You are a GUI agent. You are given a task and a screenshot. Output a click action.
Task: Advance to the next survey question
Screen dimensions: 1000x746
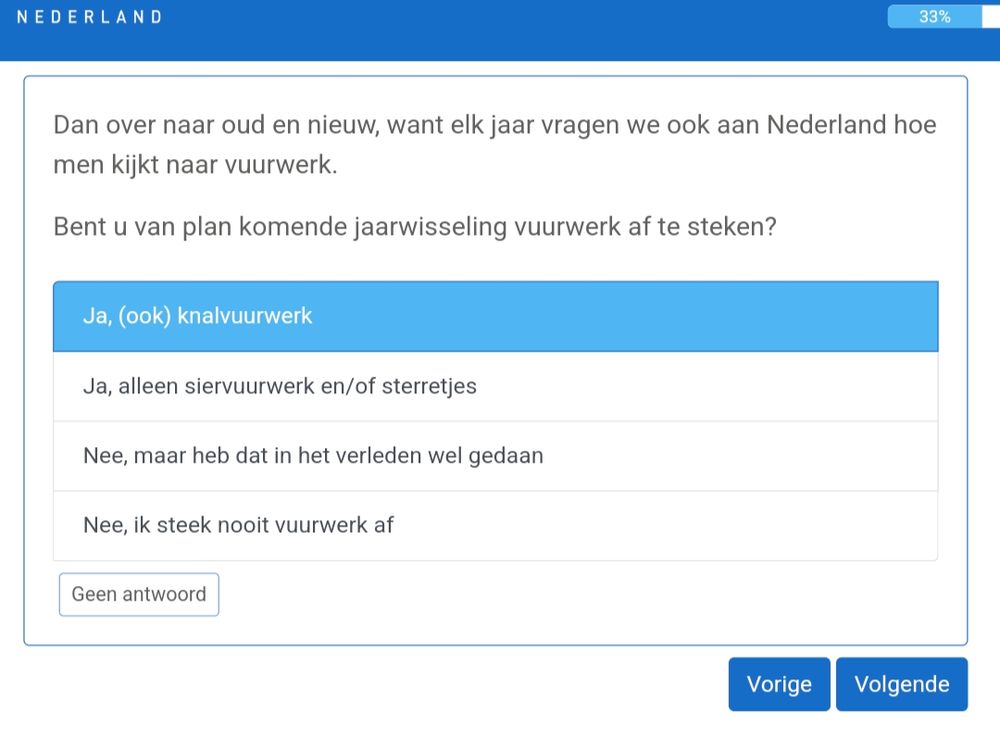click(x=901, y=684)
